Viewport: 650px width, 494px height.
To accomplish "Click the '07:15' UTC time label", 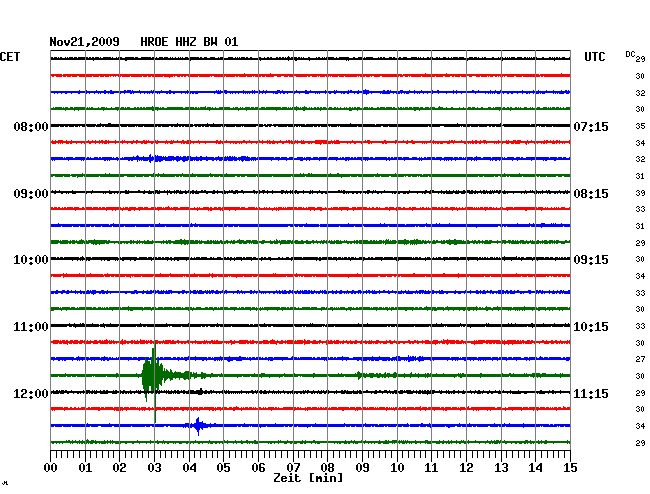I will point(591,126).
